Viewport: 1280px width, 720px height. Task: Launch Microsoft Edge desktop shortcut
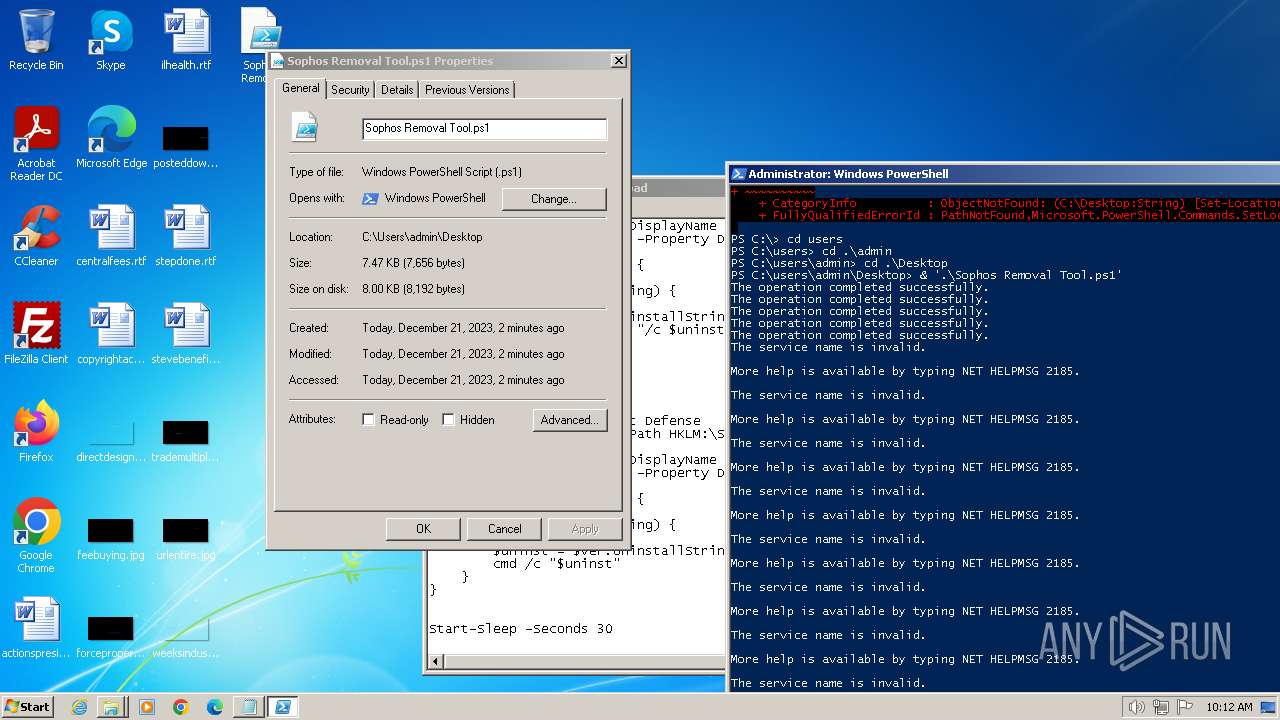click(x=111, y=138)
